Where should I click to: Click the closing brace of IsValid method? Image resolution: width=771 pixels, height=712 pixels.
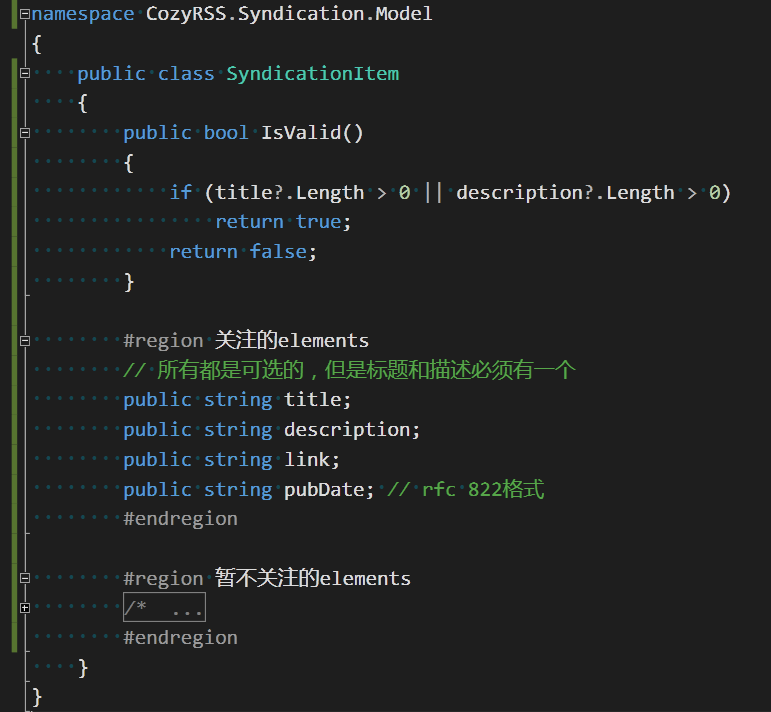[x=129, y=282]
